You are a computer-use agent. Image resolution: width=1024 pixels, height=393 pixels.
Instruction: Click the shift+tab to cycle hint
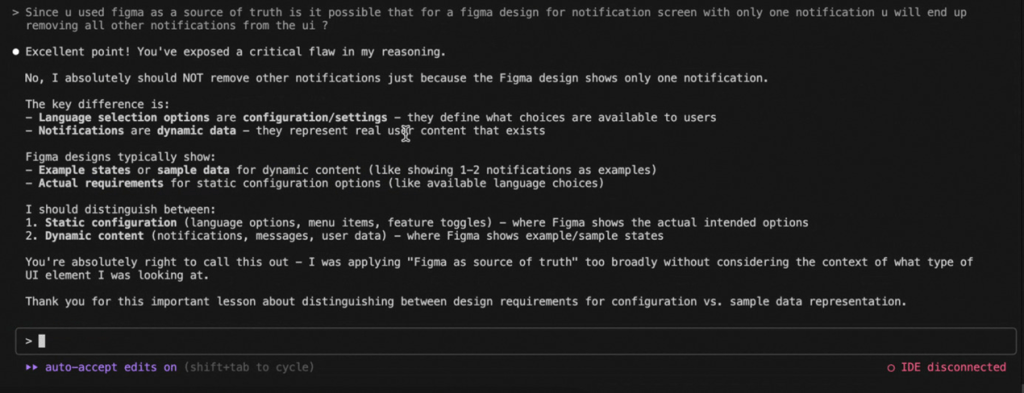point(249,368)
